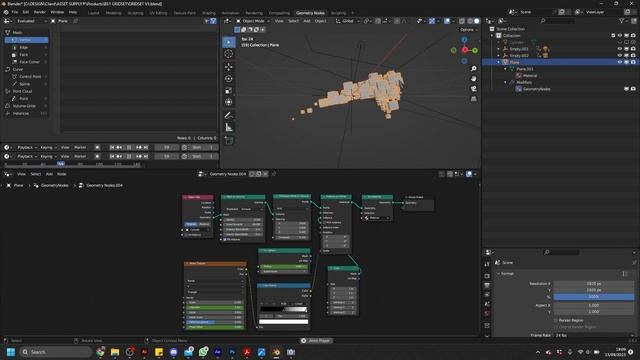Open viewport Add menu
Image resolution: width=640 pixels, height=360 pixels.
307,21
